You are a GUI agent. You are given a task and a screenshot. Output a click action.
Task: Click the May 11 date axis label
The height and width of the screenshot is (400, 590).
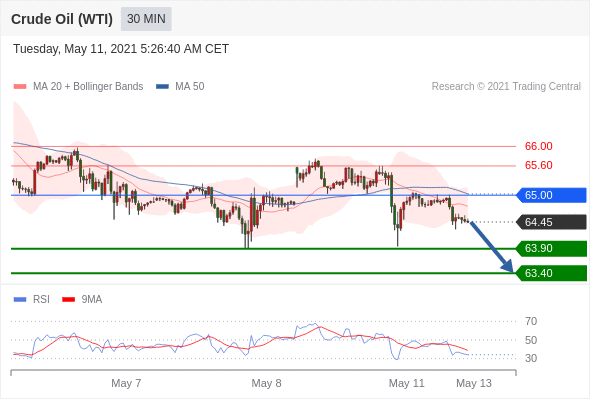click(406, 383)
